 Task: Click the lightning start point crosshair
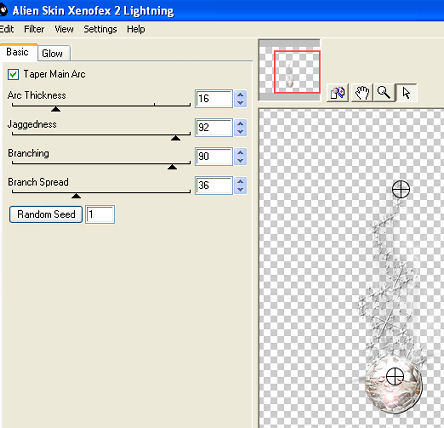point(401,189)
